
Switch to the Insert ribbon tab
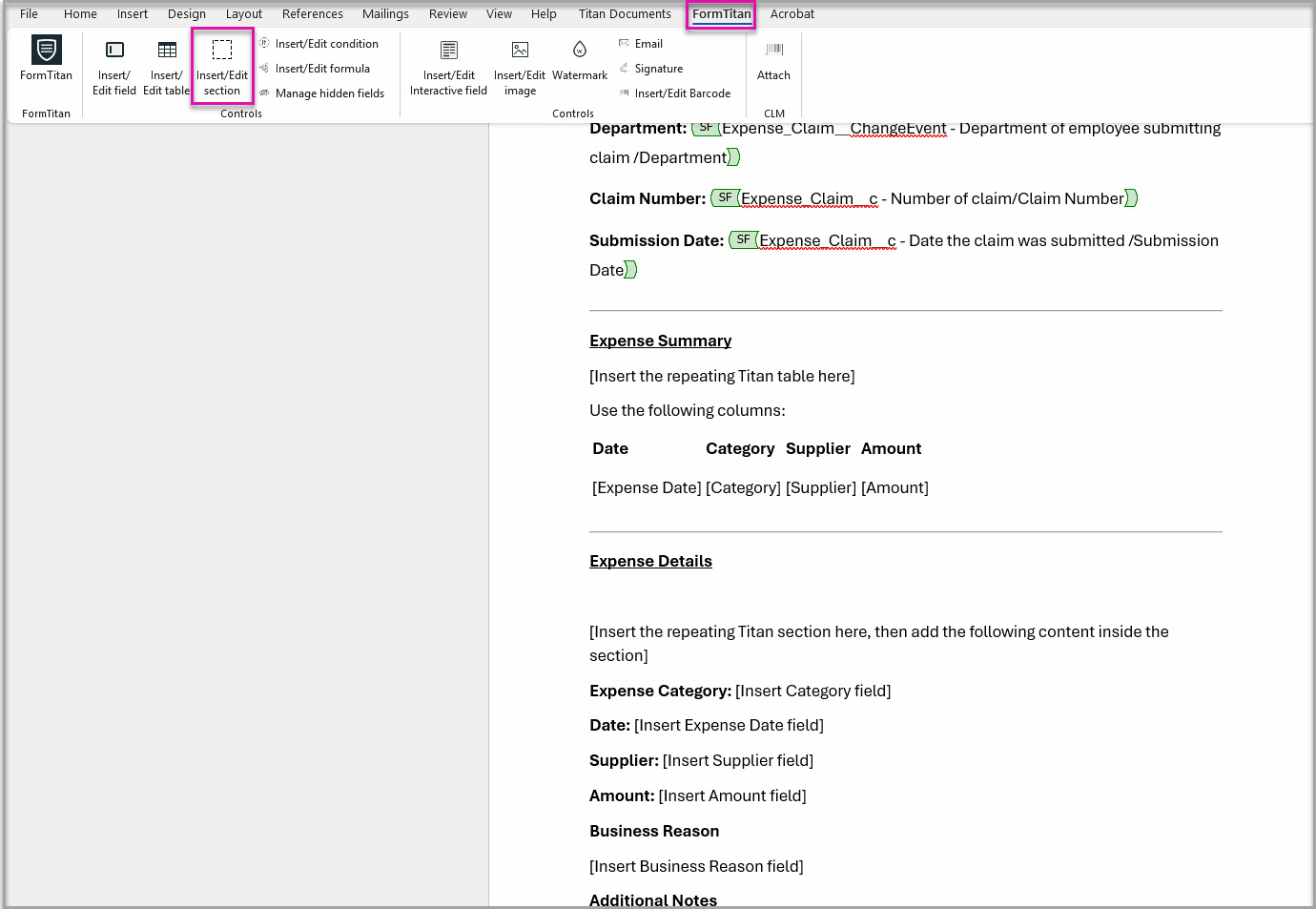(133, 14)
